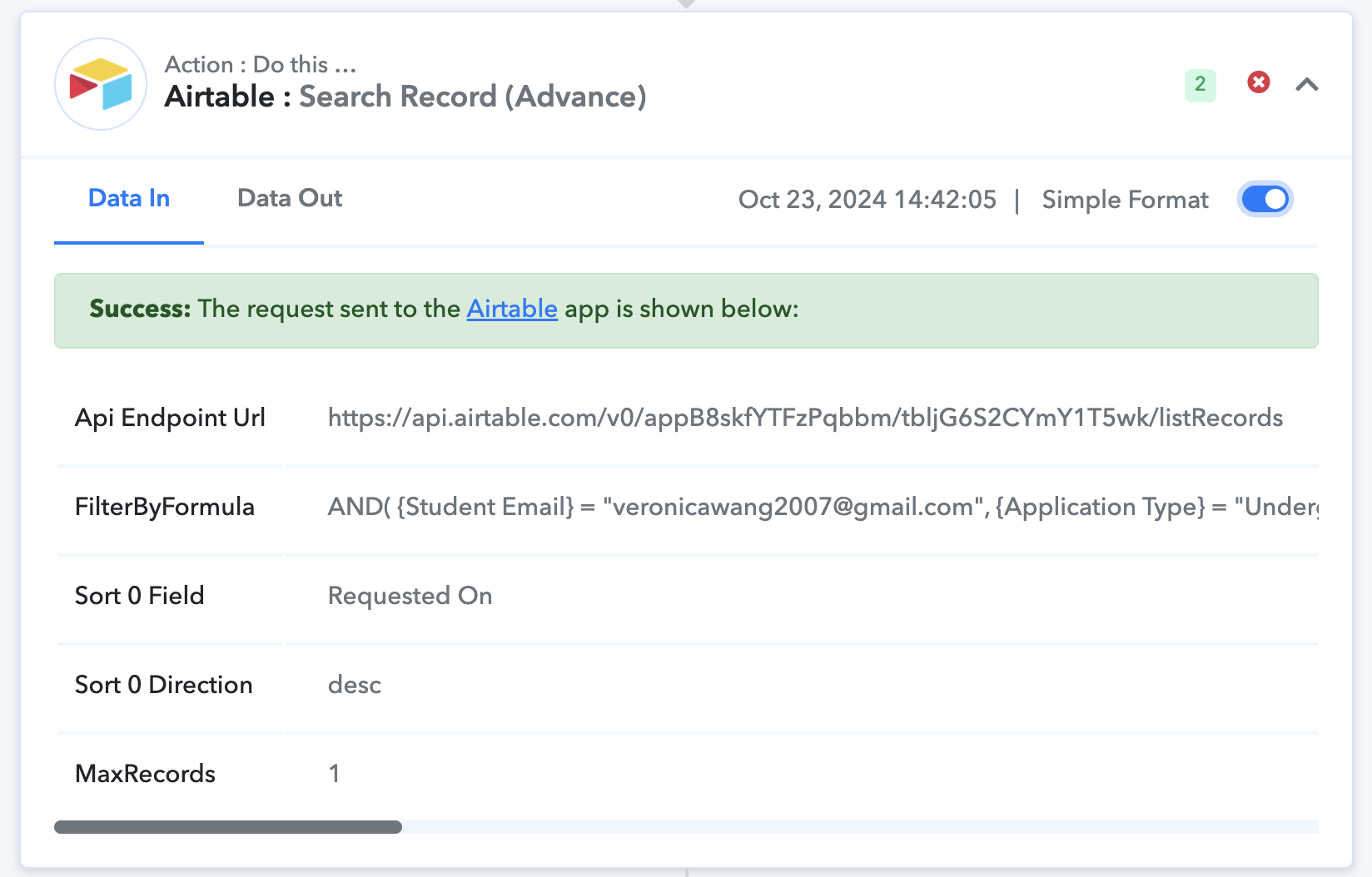Click the Requested On sort field value
Image resolution: width=1372 pixels, height=877 pixels.
tap(410, 596)
